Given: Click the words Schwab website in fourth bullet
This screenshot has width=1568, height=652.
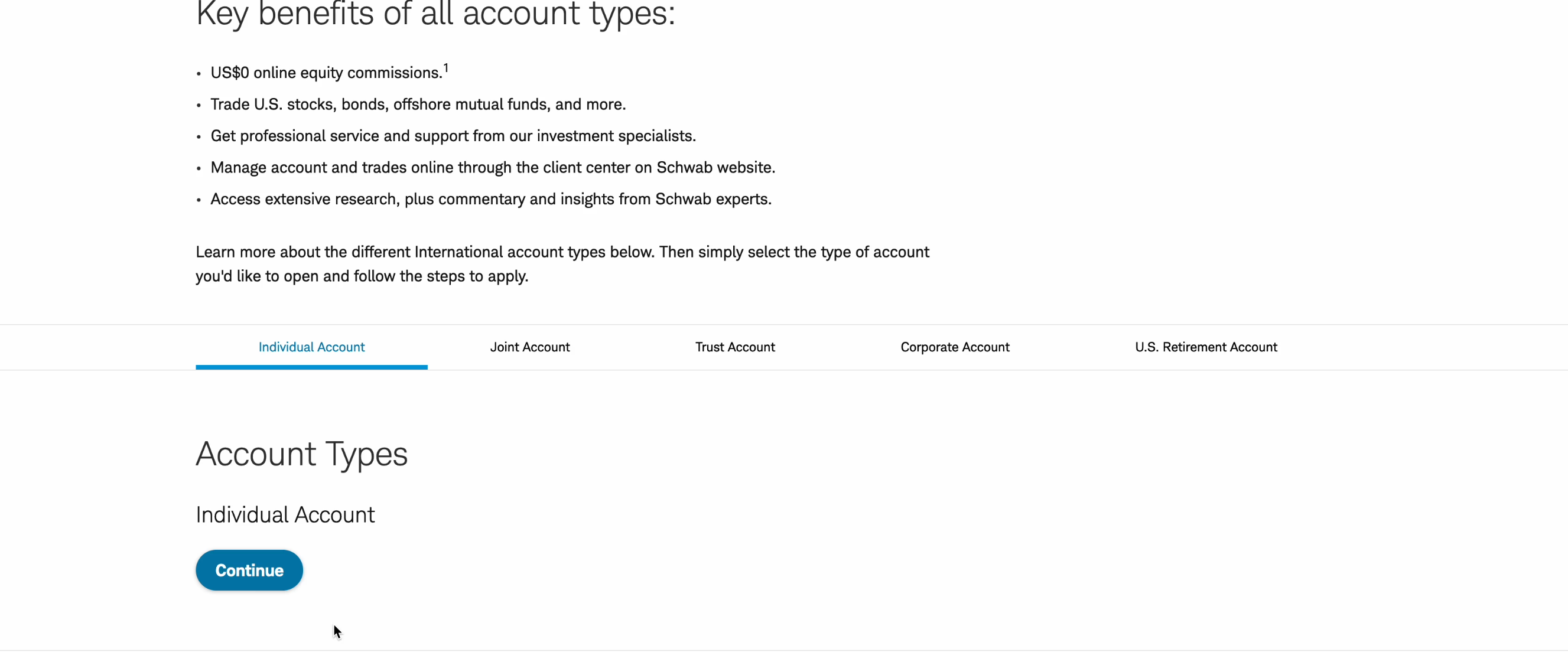Looking at the screenshot, I should tap(715, 167).
